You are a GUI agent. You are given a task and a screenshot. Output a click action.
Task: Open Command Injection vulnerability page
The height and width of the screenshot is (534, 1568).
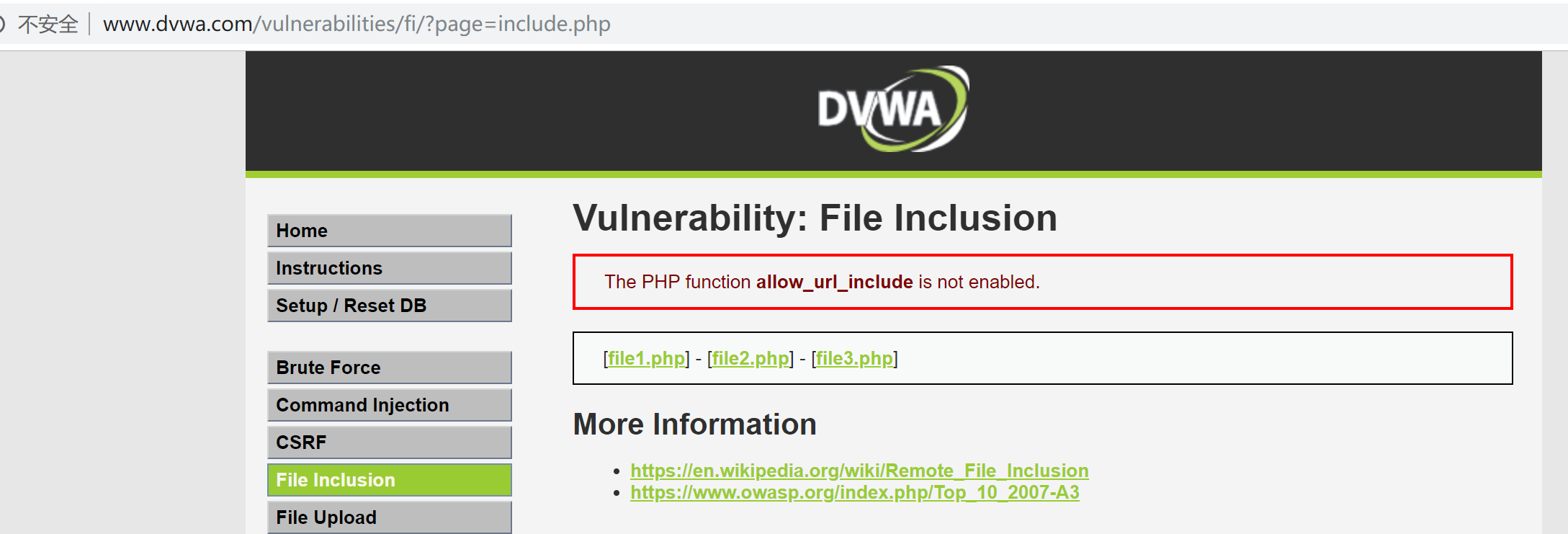[x=389, y=405]
